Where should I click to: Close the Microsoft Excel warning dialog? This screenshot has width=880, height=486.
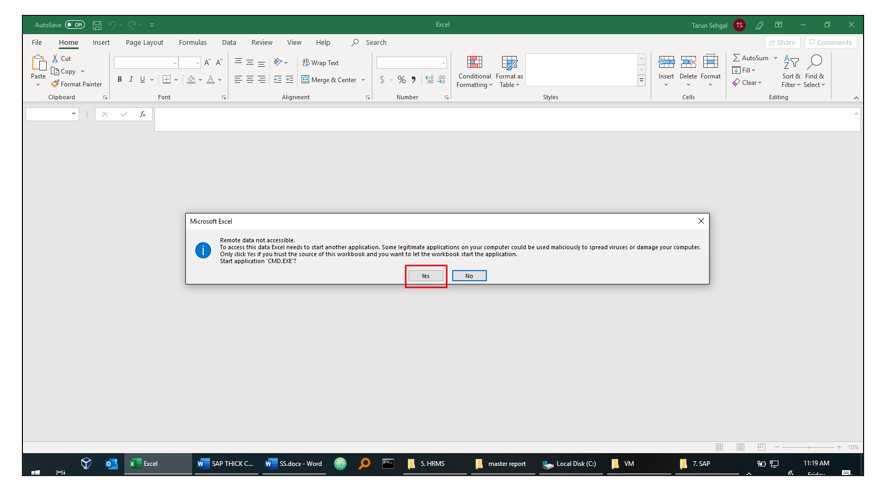coord(701,221)
